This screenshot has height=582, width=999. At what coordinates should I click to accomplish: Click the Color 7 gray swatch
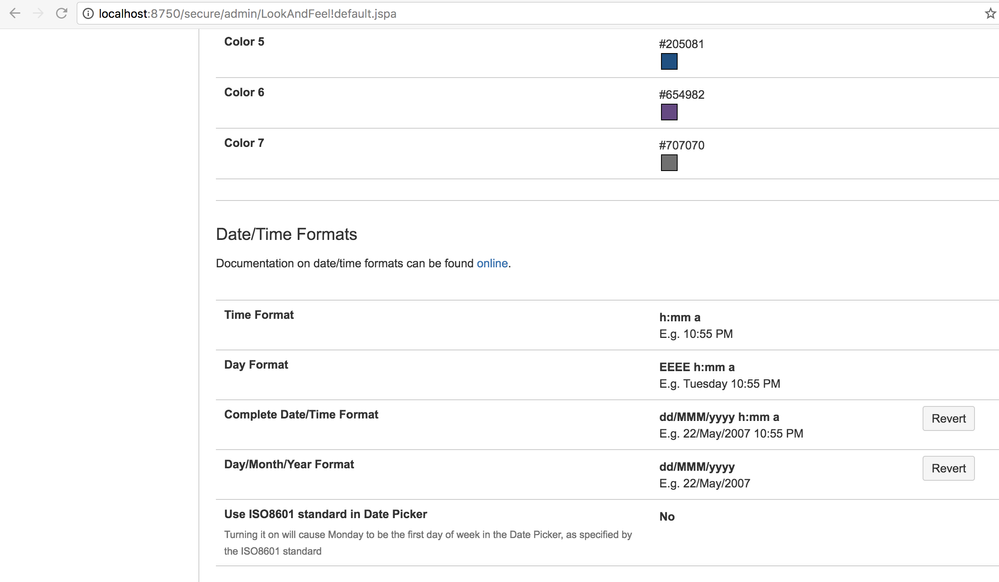pyautogui.click(x=669, y=163)
